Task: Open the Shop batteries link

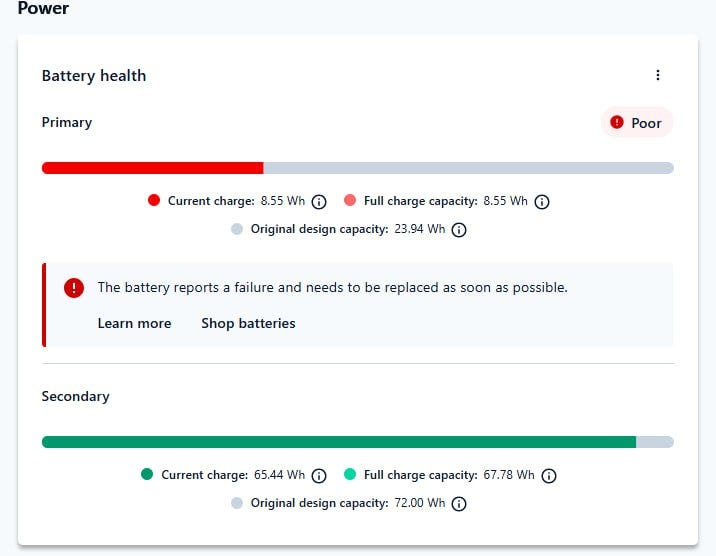Action: click(x=248, y=323)
